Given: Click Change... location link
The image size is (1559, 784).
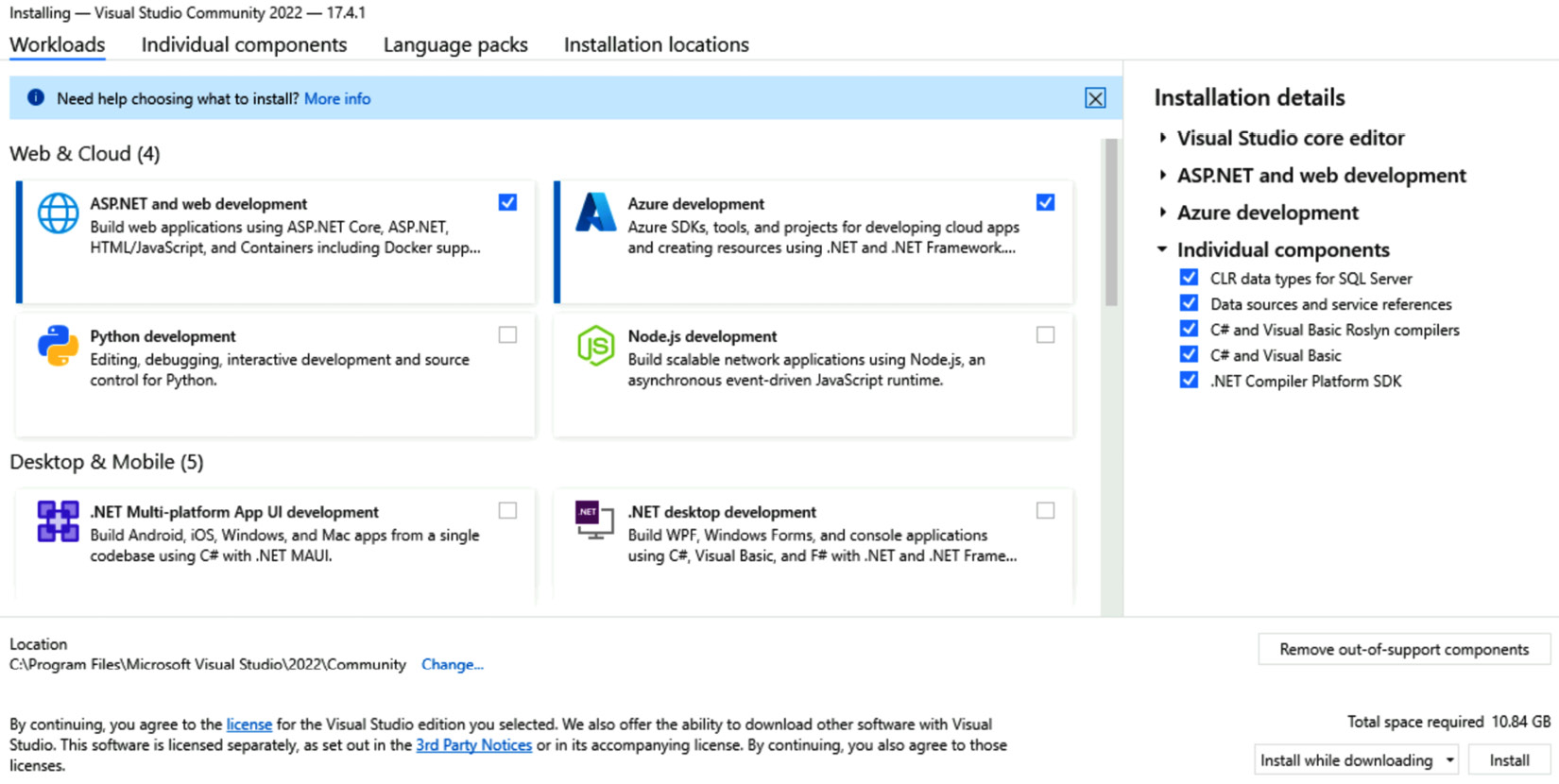Looking at the screenshot, I should pyautogui.click(x=453, y=664).
